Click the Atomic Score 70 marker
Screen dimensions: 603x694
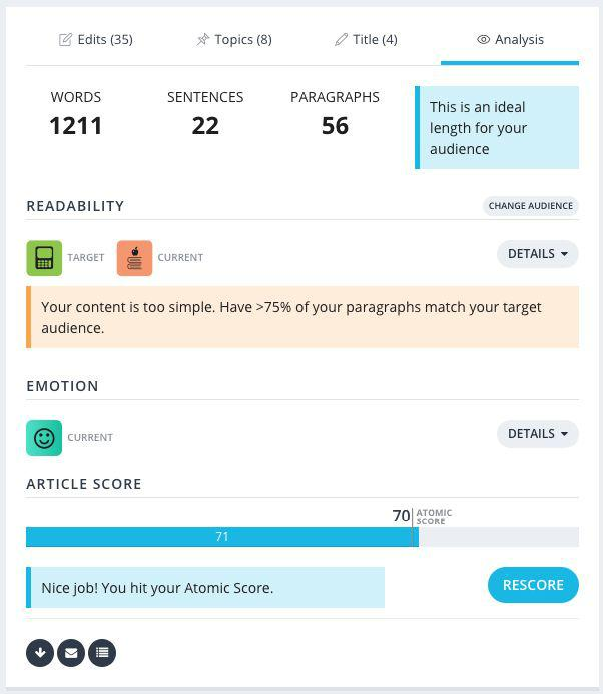402,516
